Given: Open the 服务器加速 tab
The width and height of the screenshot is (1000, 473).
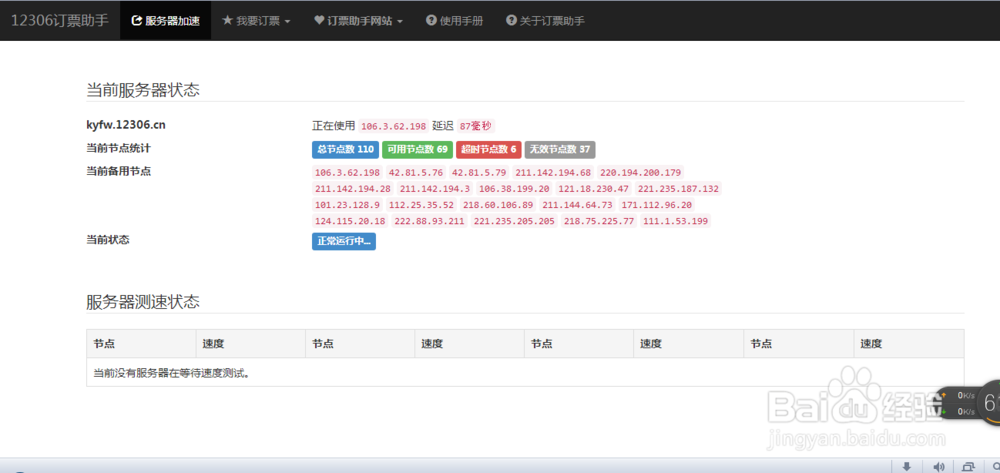Looking at the screenshot, I should pos(165,20).
